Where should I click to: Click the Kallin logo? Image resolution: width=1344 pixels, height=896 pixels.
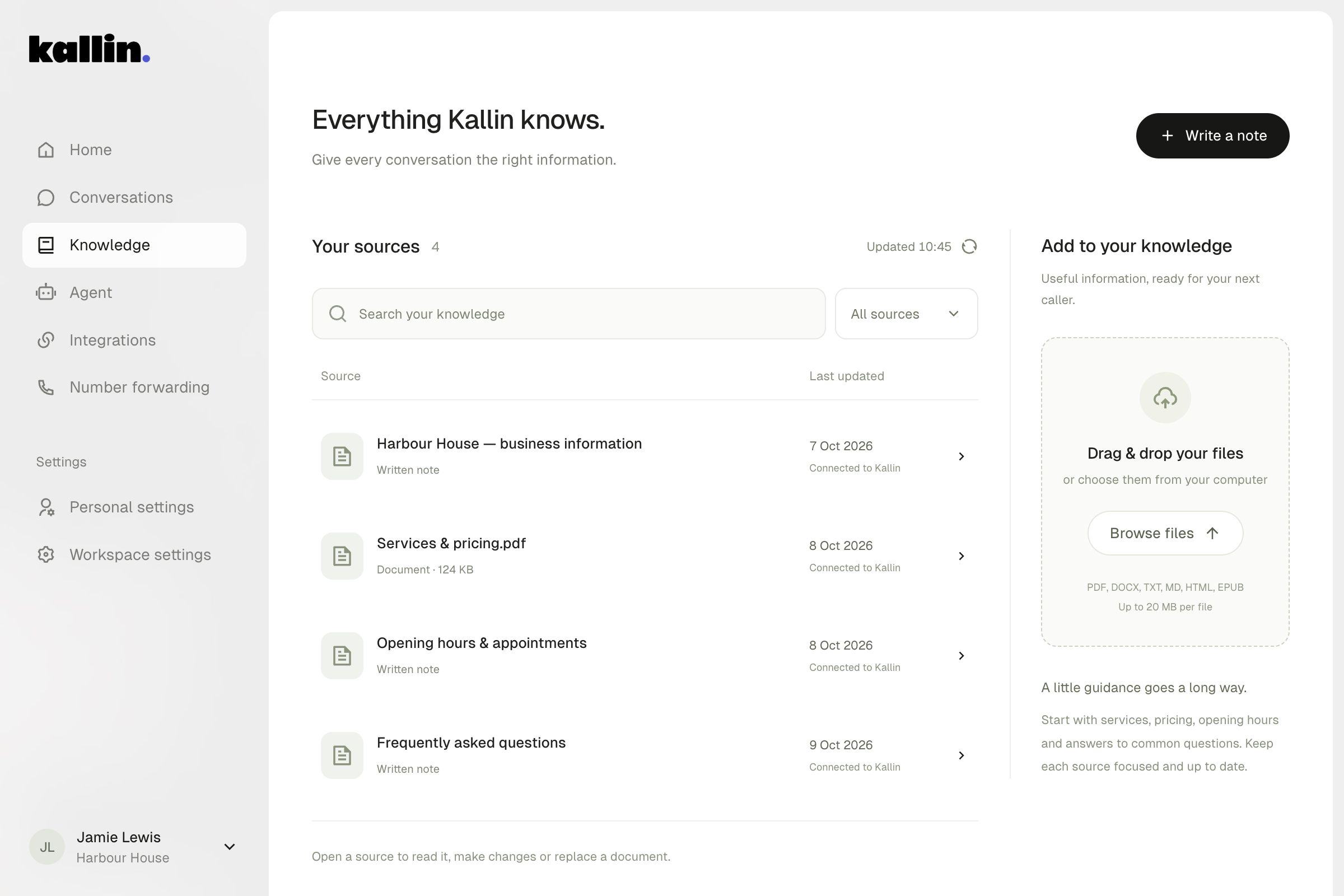point(89,49)
